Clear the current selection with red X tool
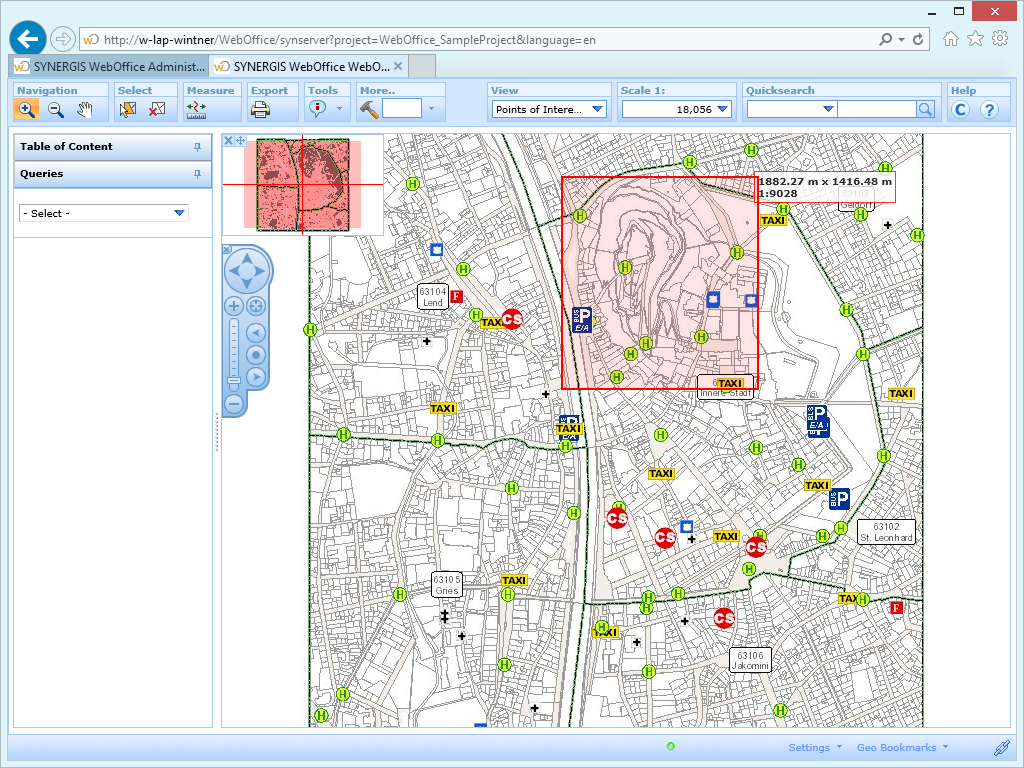1024x768 pixels. pos(155,110)
